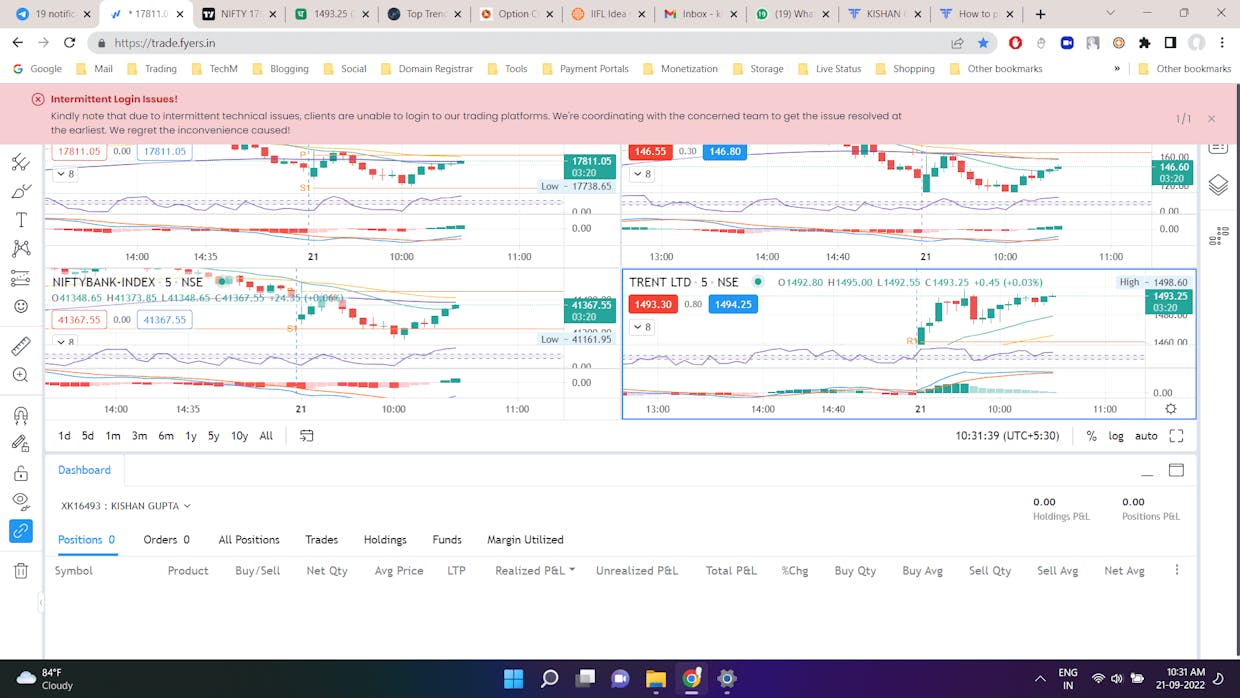The width and height of the screenshot is (1240, 698).
Task: Toggle logarithmic scale
Action: [x=1115, y=436]
